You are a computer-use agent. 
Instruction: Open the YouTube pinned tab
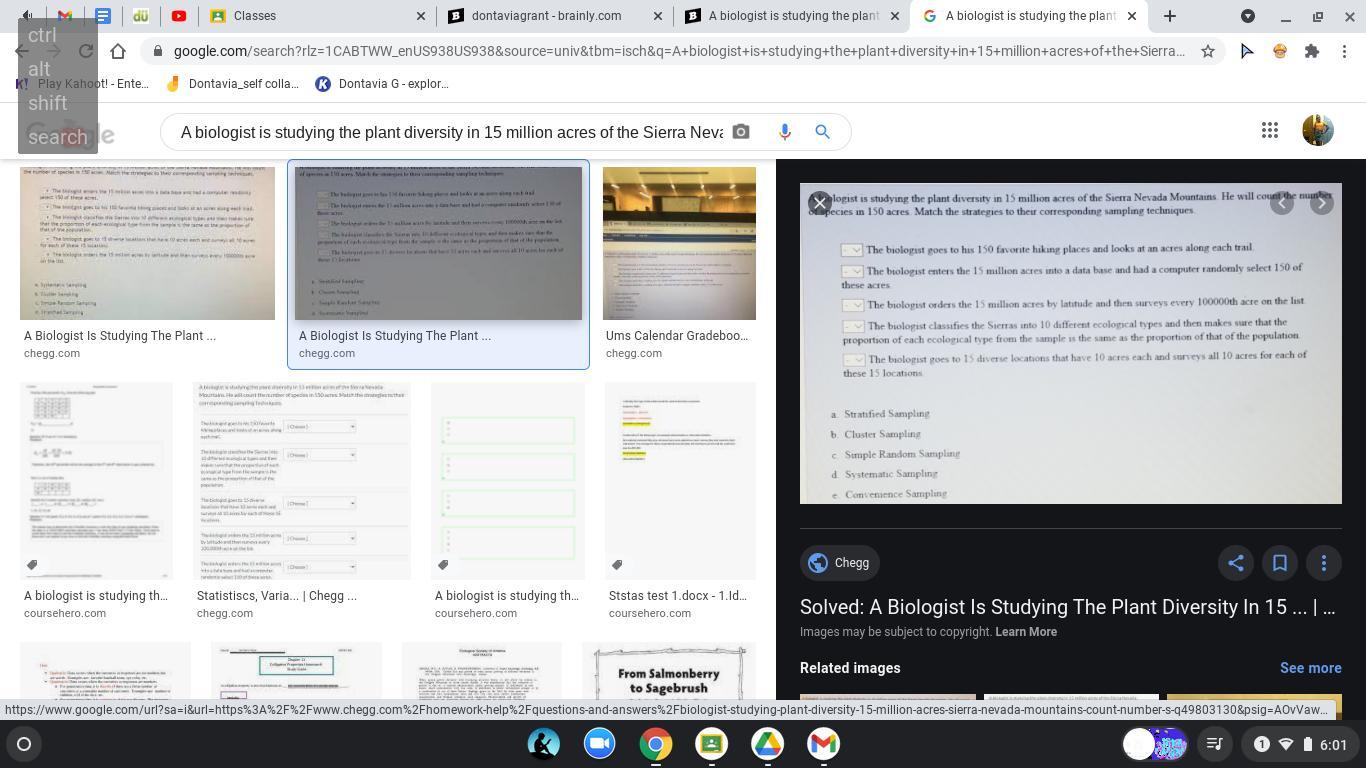pyautogui.click(x=179, y=16)
